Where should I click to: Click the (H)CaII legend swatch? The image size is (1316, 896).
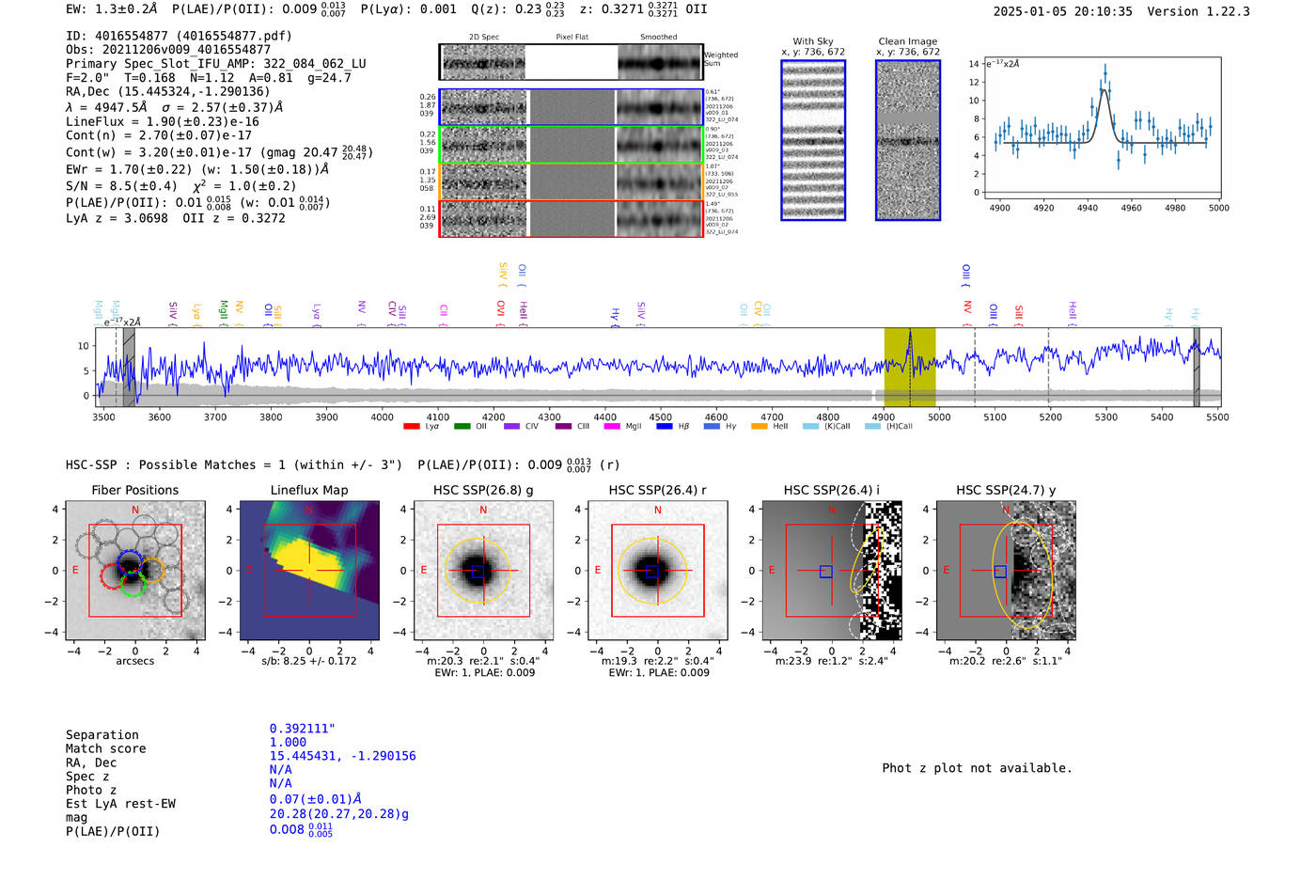(x=872, y=427)
